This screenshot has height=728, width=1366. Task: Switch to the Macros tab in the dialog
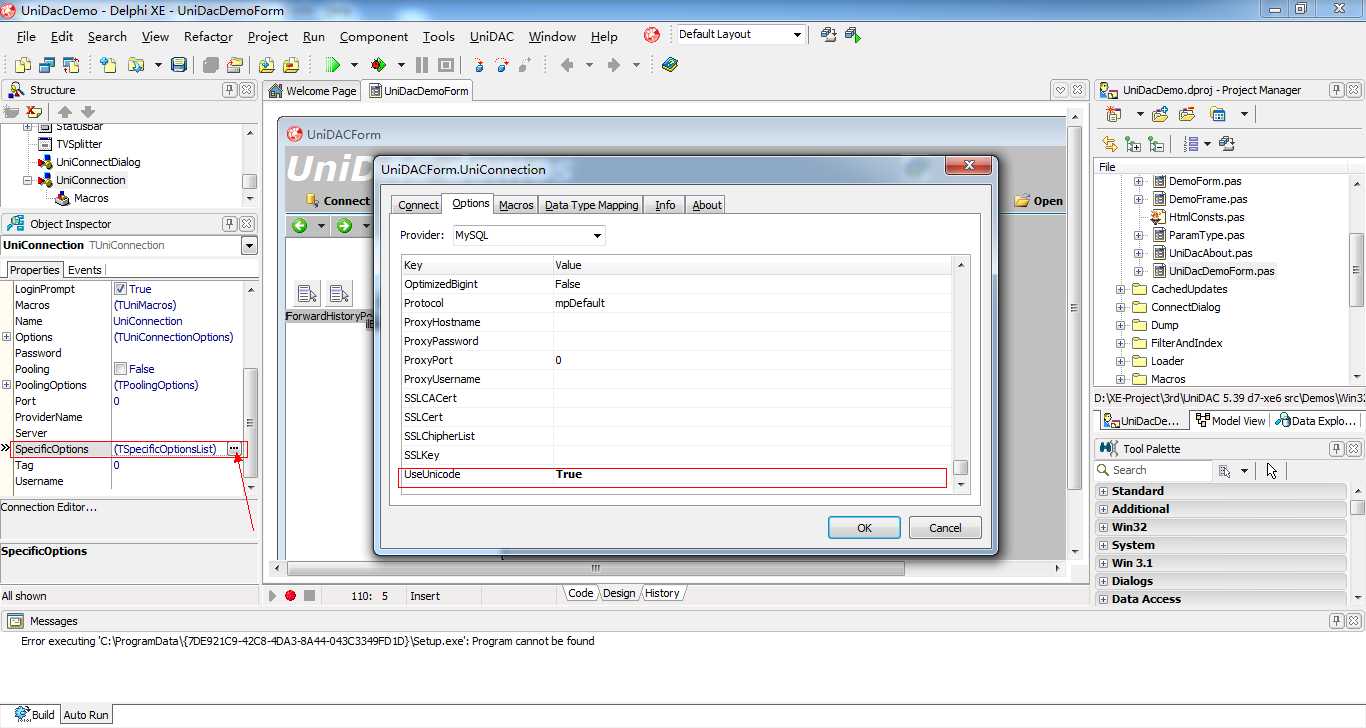tap(516, 205)
